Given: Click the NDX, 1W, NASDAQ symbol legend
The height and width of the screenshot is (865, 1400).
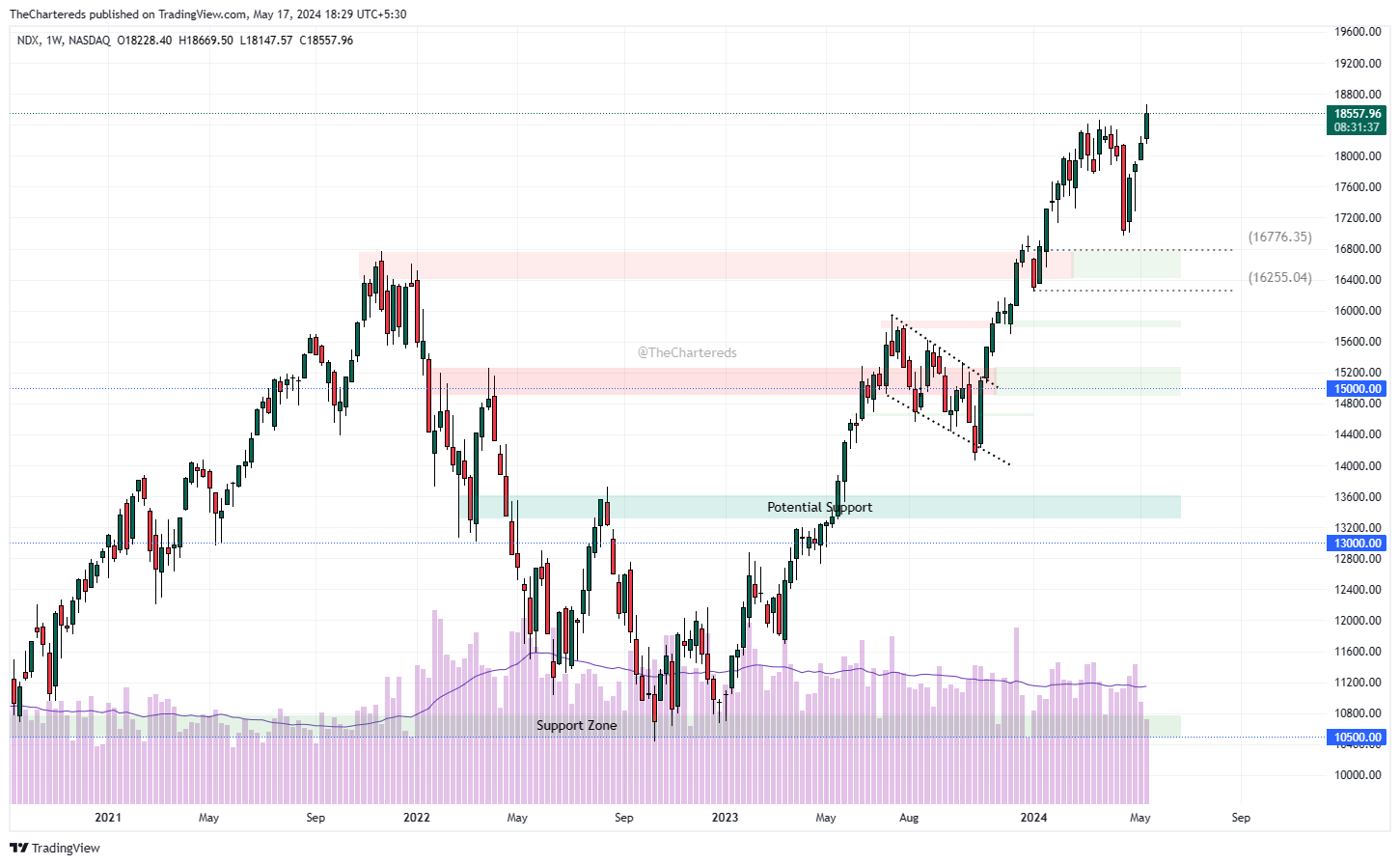Looking at the screenshot, I should [64, 41].
